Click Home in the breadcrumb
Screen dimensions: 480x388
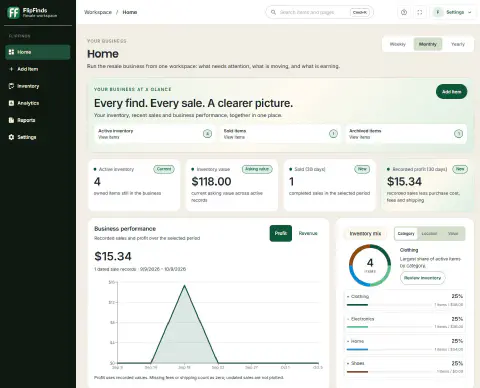pyautogui.click(x=130, y=12)
